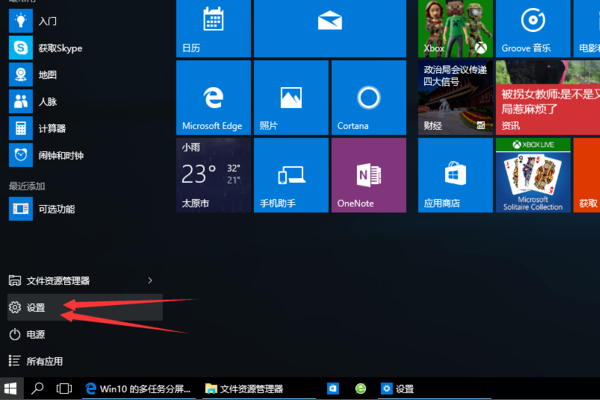The image size is (600, 400).
Task: Open the 应用商店 (Store) tile
Action: [x=455, y=175]
